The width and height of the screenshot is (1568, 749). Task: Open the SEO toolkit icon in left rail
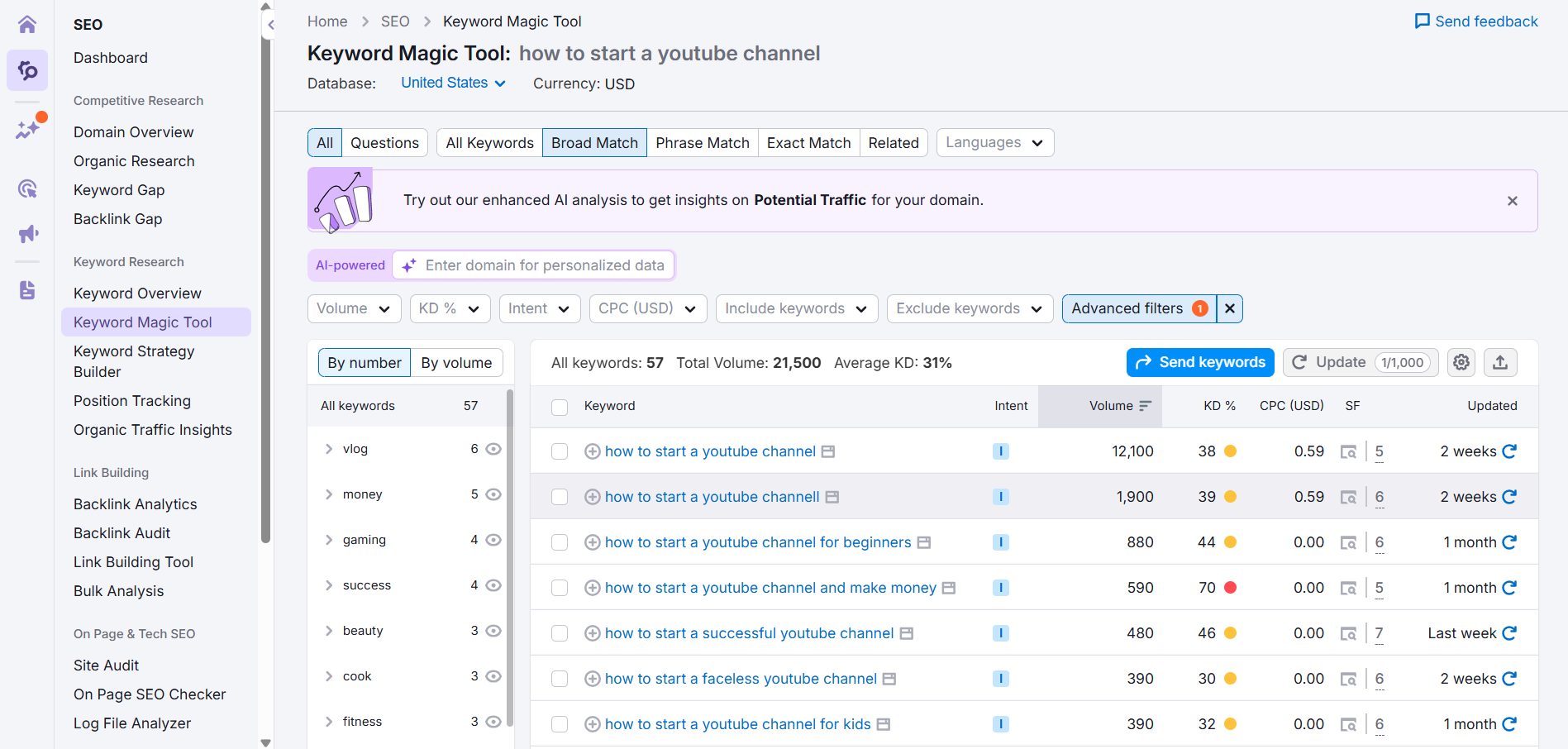click(x=27, y=70)
